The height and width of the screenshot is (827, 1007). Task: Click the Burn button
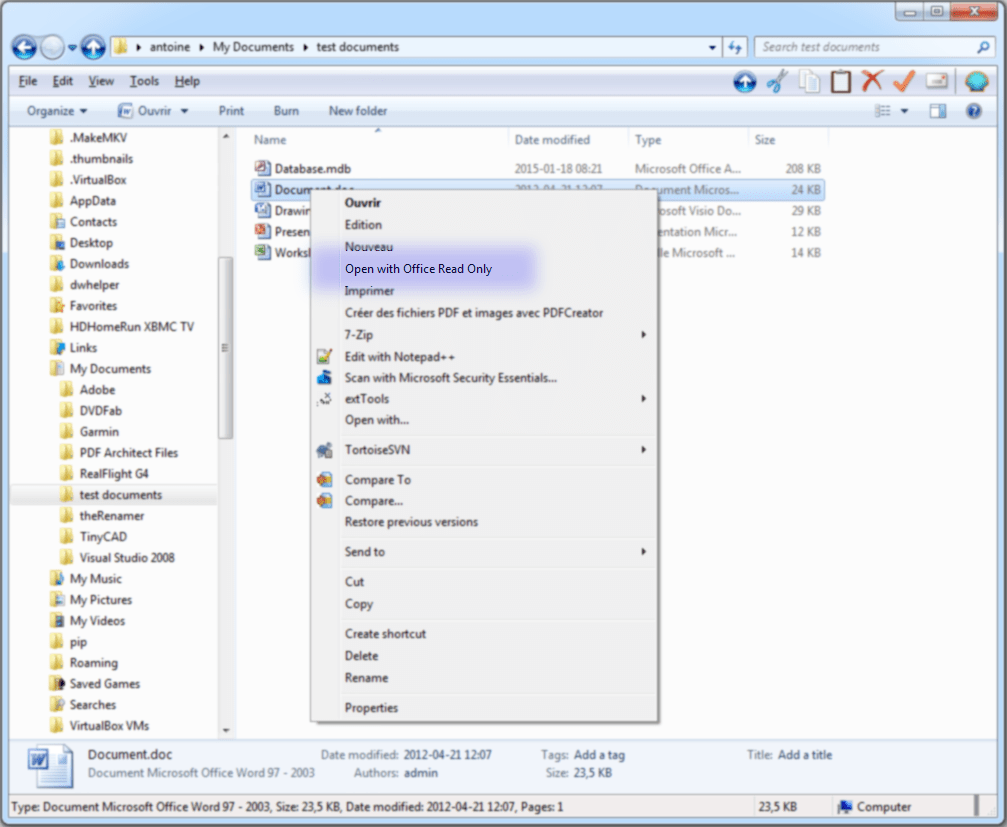286,110
